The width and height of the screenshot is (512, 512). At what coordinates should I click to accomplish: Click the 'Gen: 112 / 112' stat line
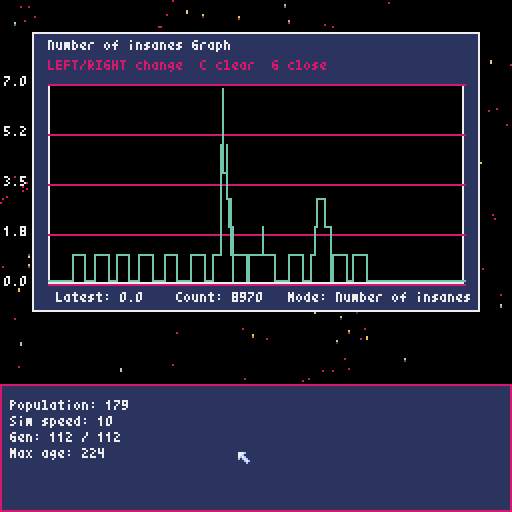[65, 437]
